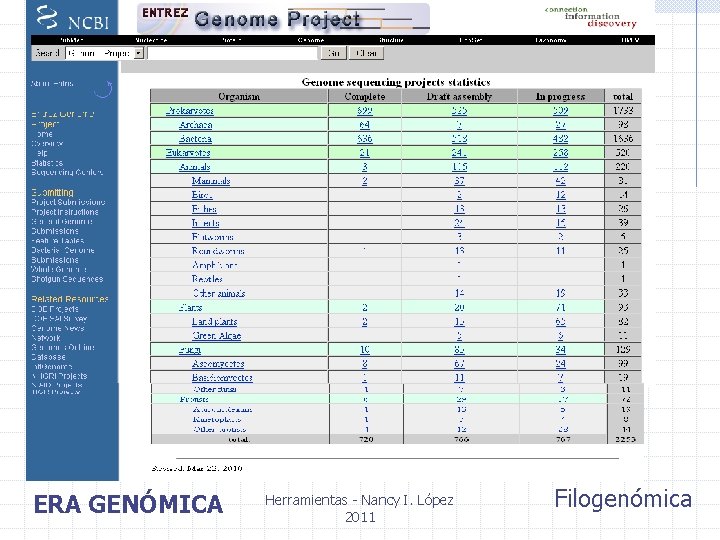
Task: Open PubMed in the top navigation bar
Action: (72, 40)
